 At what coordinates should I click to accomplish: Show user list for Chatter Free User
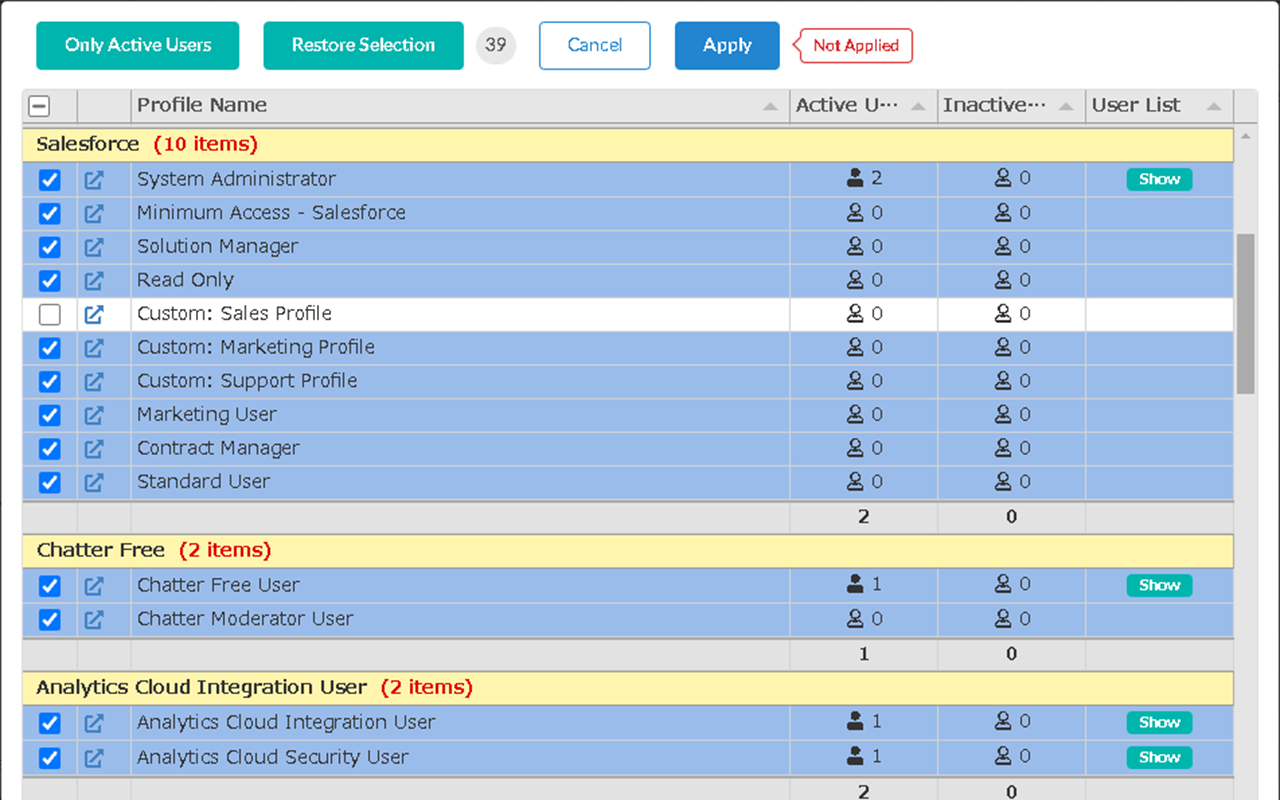pos(1159,585)
